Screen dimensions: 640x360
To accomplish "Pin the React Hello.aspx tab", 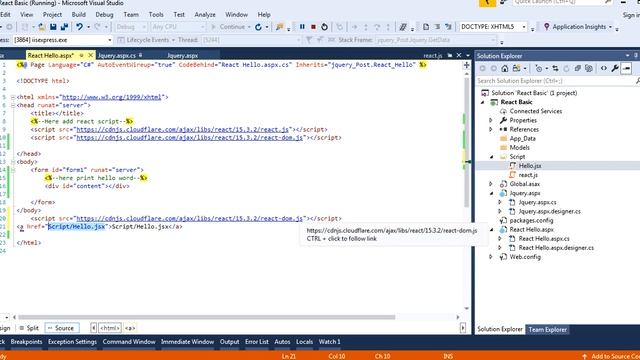I will click(81, 55).
